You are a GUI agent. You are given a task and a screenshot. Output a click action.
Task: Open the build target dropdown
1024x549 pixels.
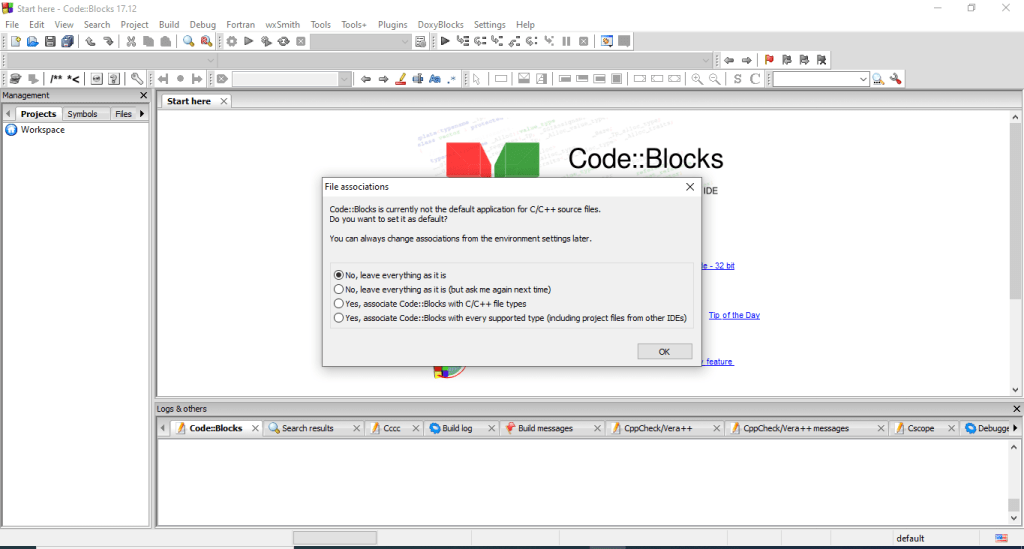[x=420, y=42]
